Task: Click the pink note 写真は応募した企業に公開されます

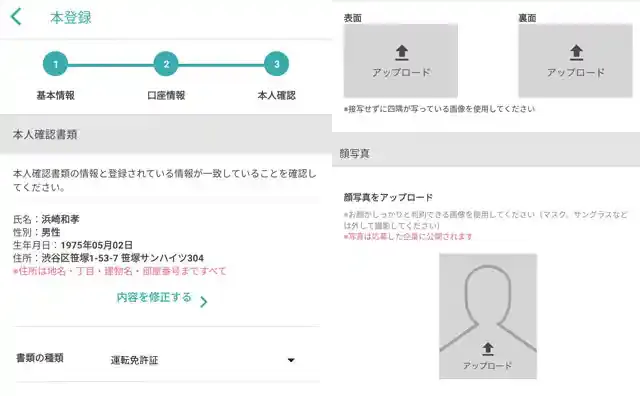Action: point(408,236)
